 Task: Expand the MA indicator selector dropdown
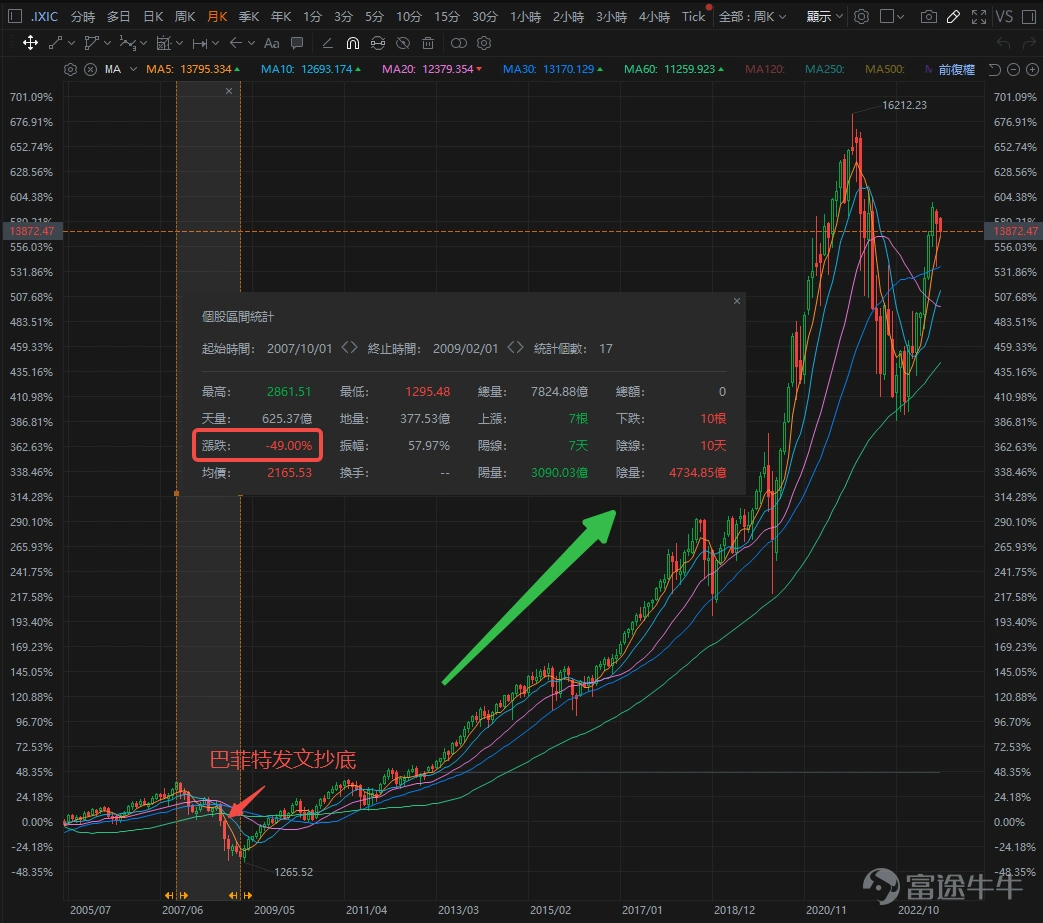[x=133, y=69]
